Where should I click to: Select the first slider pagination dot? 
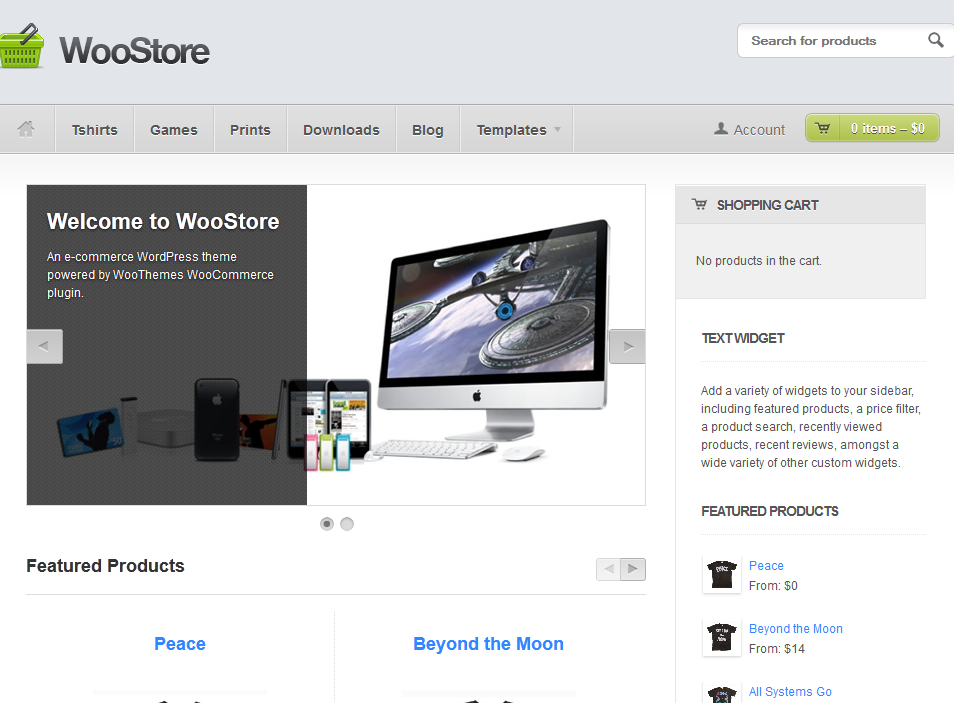point(327,523)
